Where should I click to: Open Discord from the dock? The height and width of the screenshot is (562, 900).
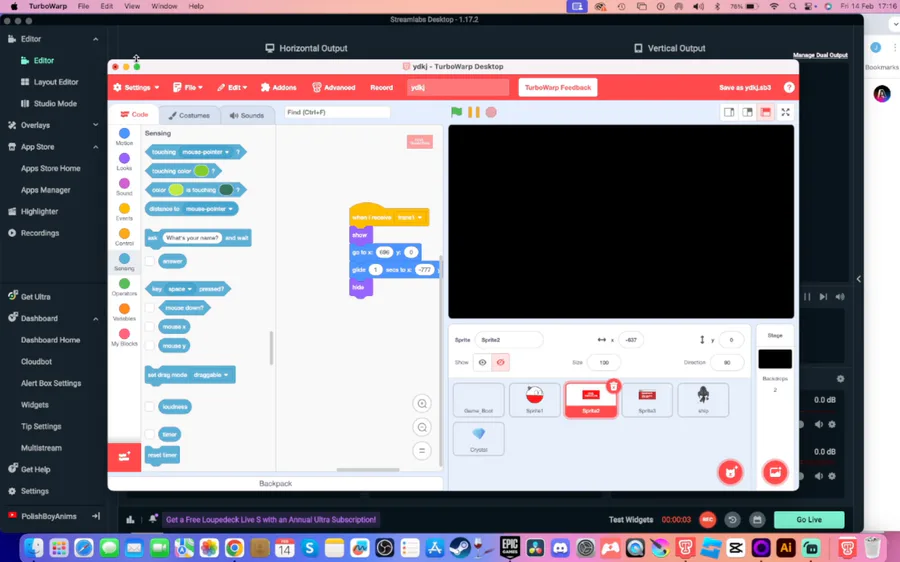click(x=560, y=548)
